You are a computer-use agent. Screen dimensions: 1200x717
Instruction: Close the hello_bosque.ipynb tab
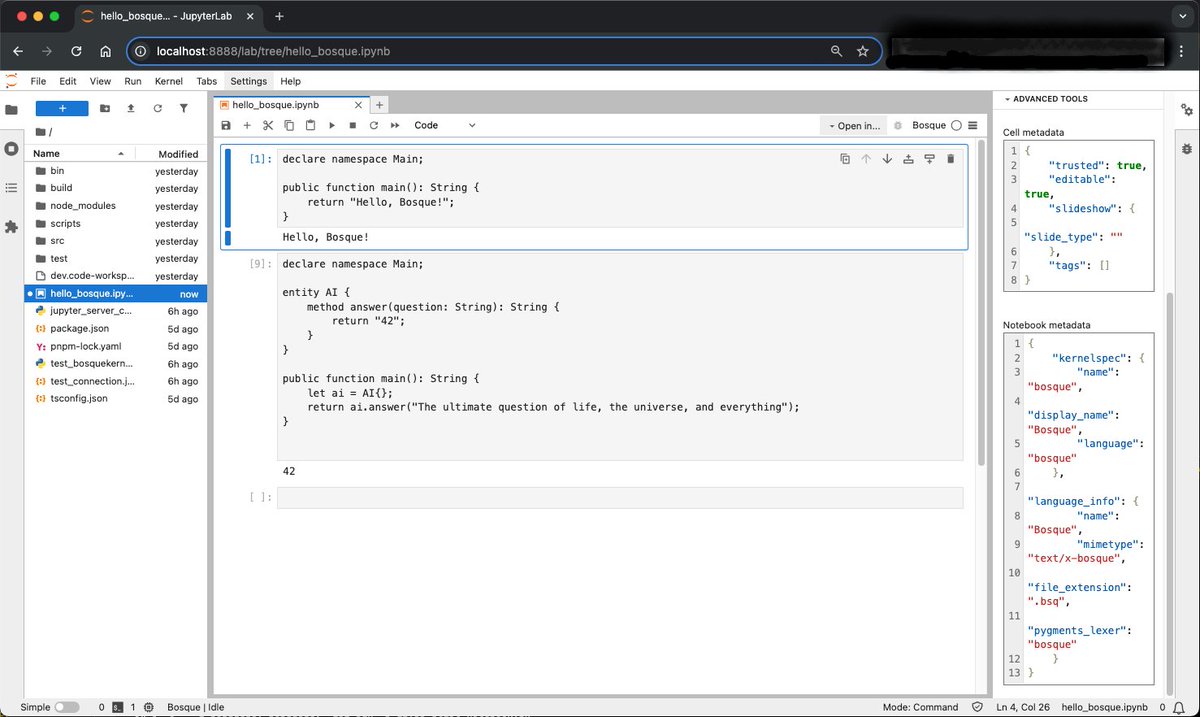[356, 104]
